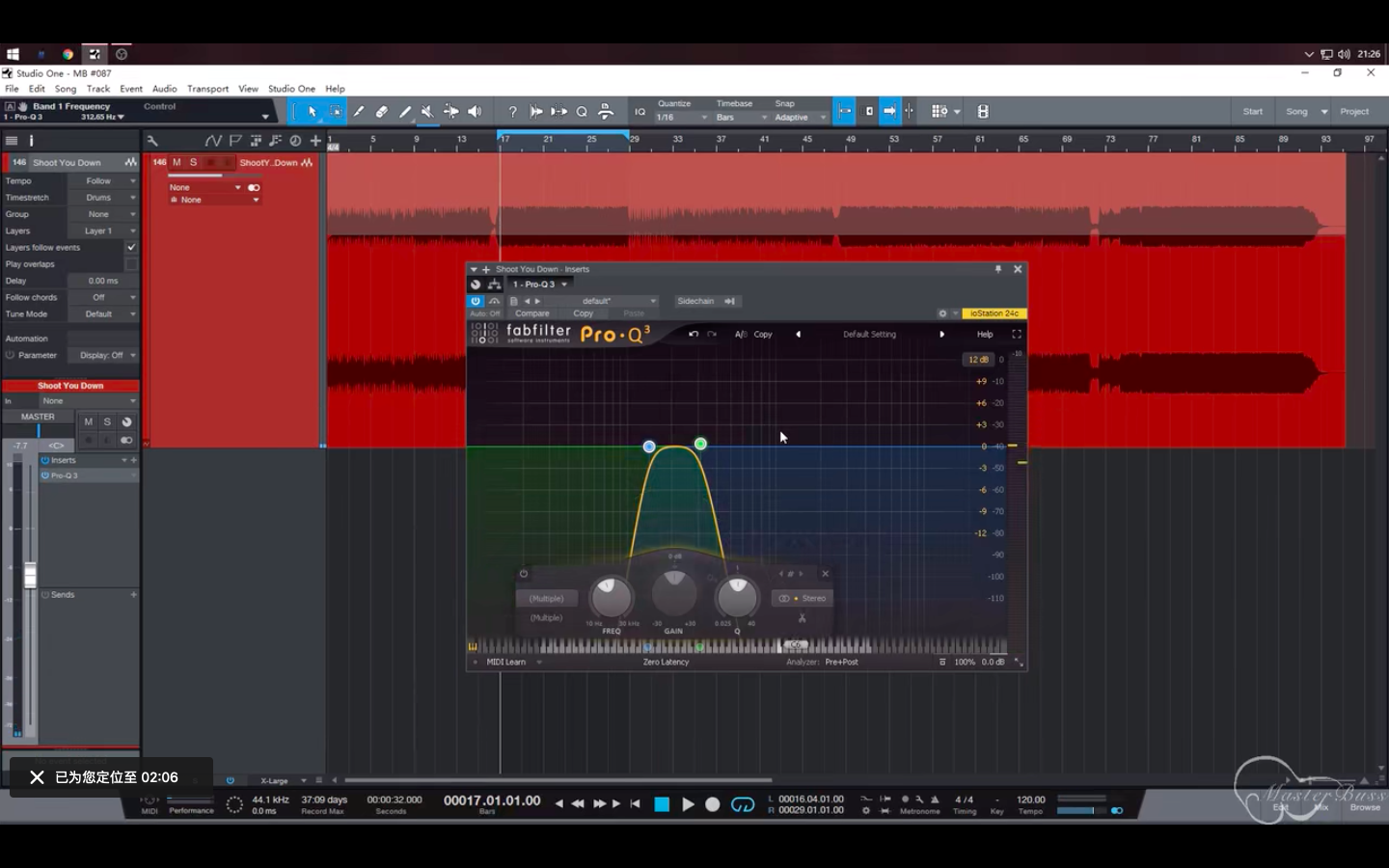Image resolution: width=1389 pixels, height=868 pixels.
Task: Click the undo arrow in Pro-Q 3
Action: [694, 334]
